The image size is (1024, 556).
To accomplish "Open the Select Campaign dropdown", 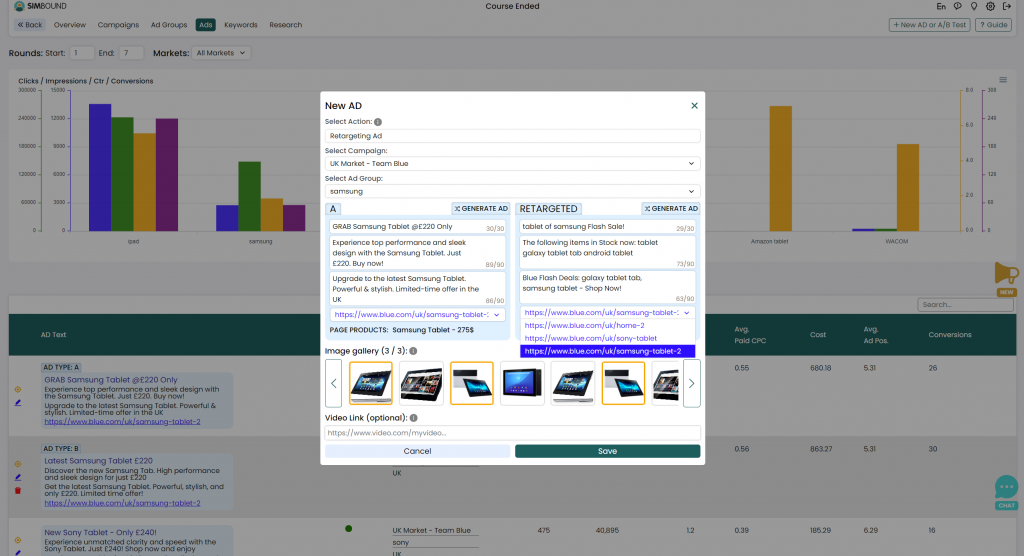I will pyautogui.click(x=512, y=163).
